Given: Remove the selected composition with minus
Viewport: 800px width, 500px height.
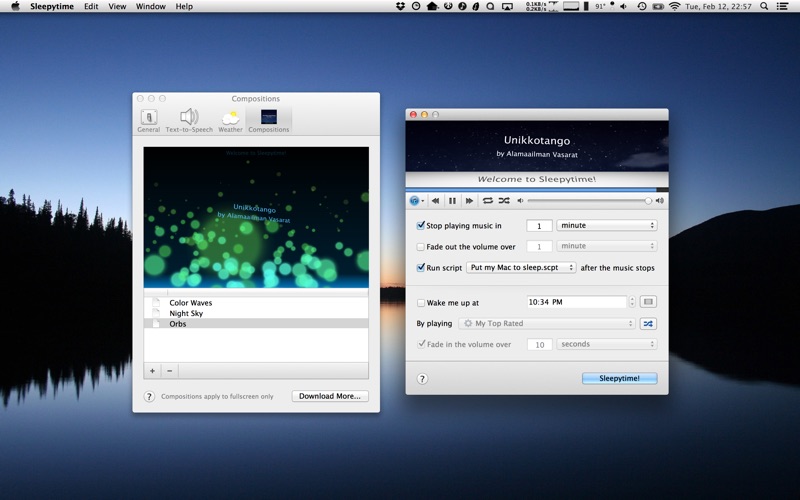Looking at the screenshot, I should coord(169,370).
